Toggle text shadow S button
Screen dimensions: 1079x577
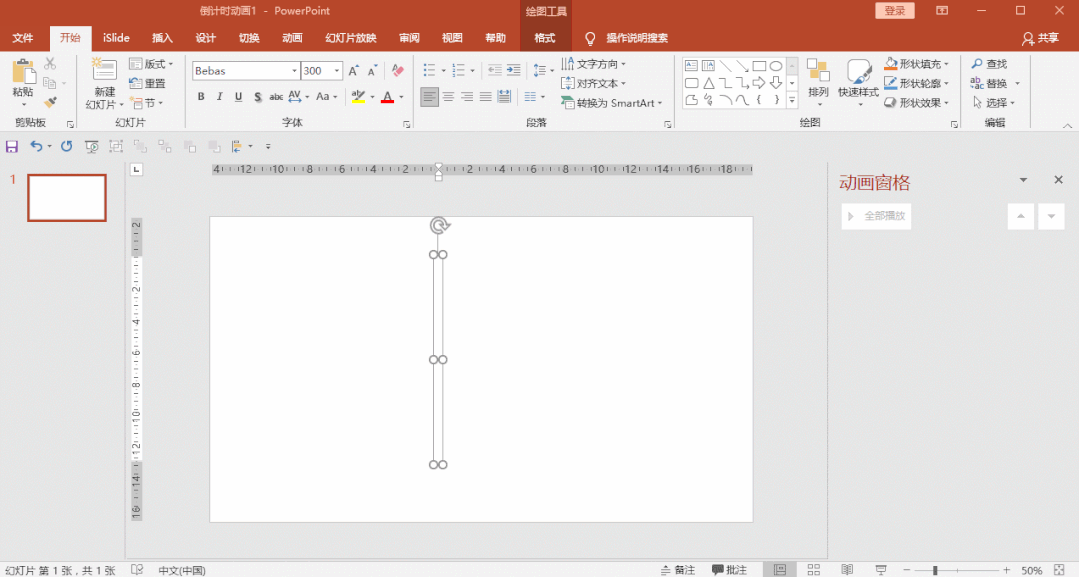tap(257, 96)
